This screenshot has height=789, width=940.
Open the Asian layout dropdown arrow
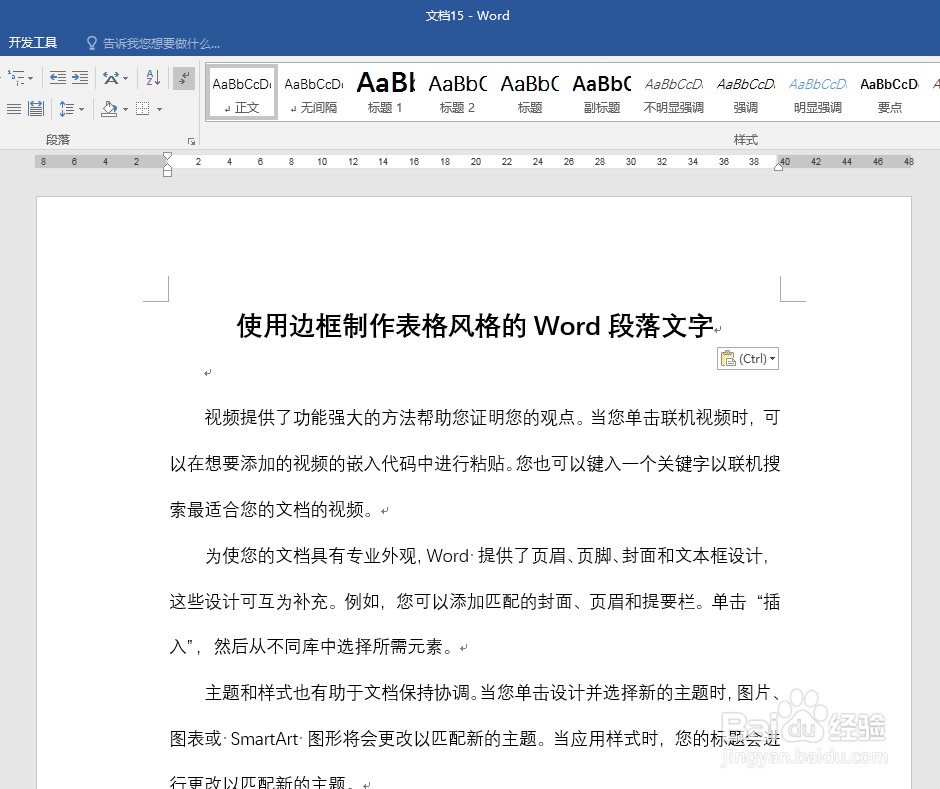125,79
